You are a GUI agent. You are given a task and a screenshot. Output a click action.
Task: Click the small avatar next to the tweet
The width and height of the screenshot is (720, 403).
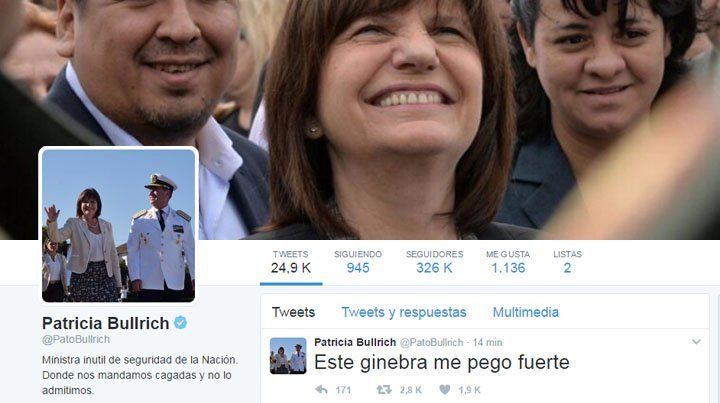(x=288, y=356)
